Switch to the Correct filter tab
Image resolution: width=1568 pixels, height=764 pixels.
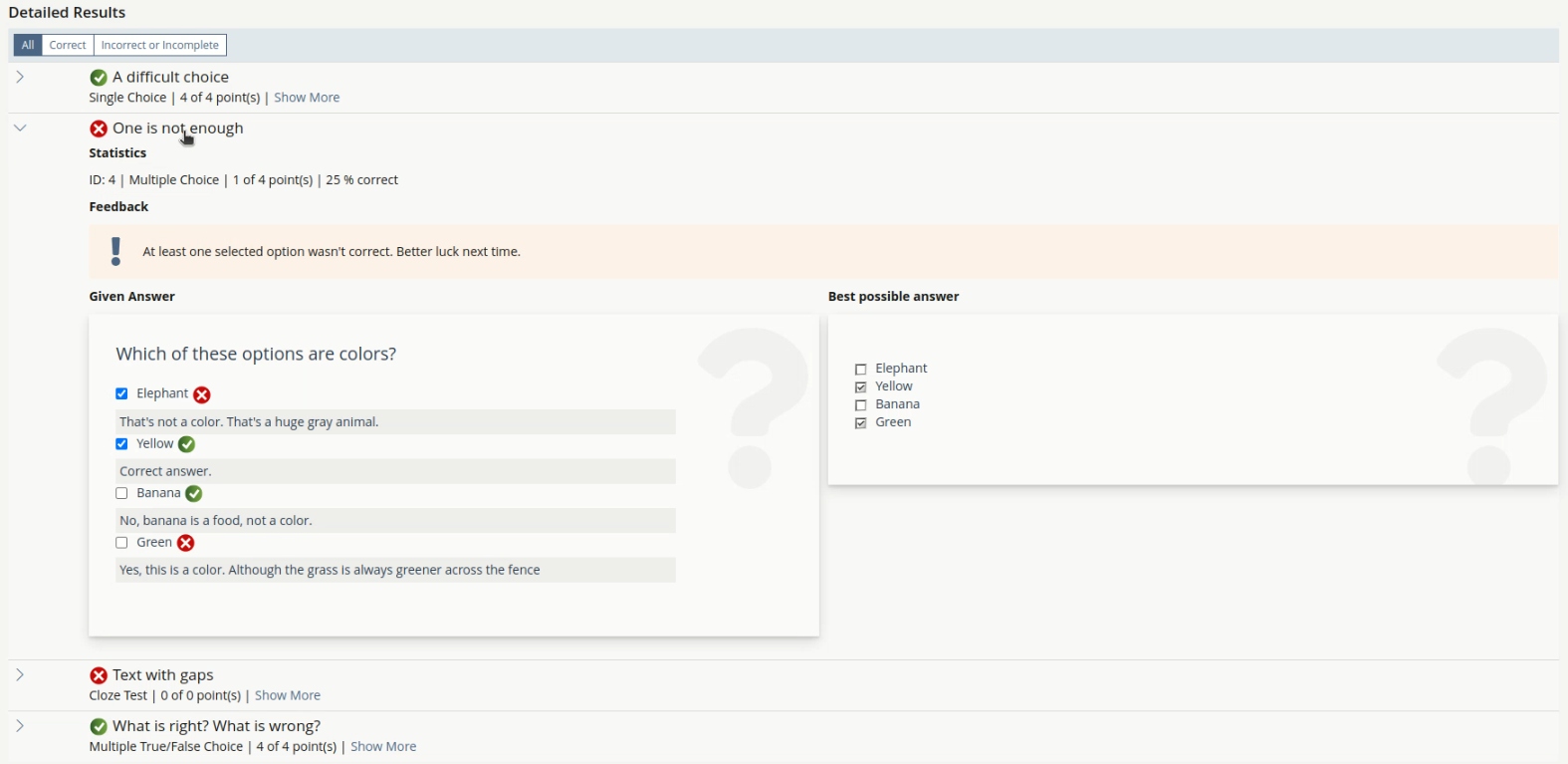point(68,45)
